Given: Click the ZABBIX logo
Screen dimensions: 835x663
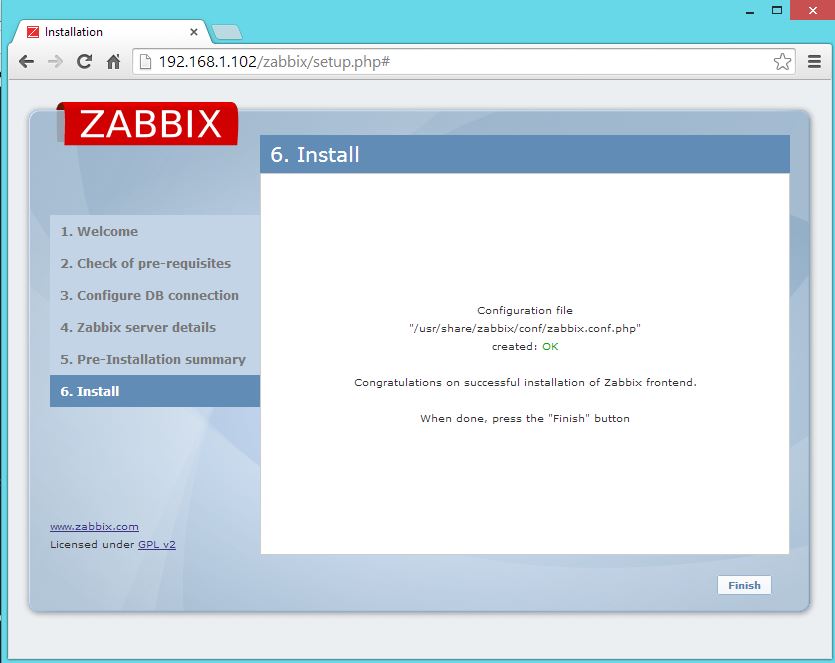Looking at the screenshot, I should click(x=150, y=124).
